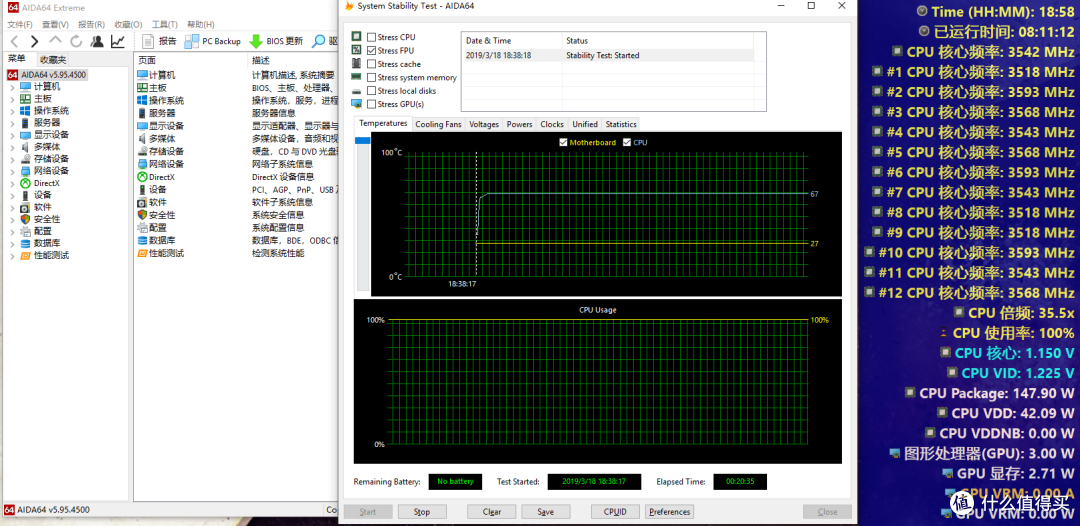Open the 显示设备 icon in the page list

click(x=143, y=125)
